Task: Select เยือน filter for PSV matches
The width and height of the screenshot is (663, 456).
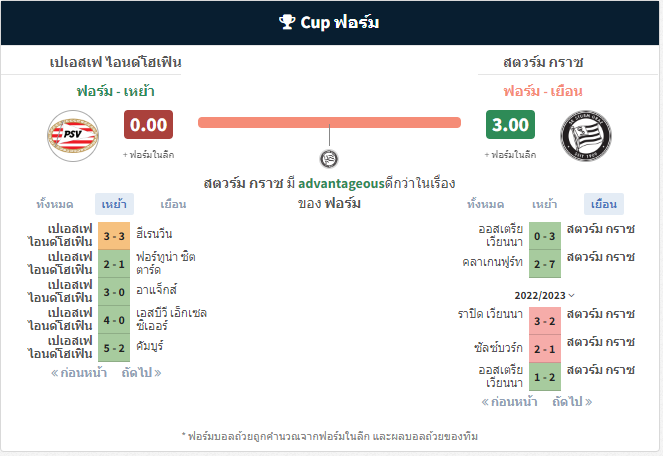Action: coord(173,204)
